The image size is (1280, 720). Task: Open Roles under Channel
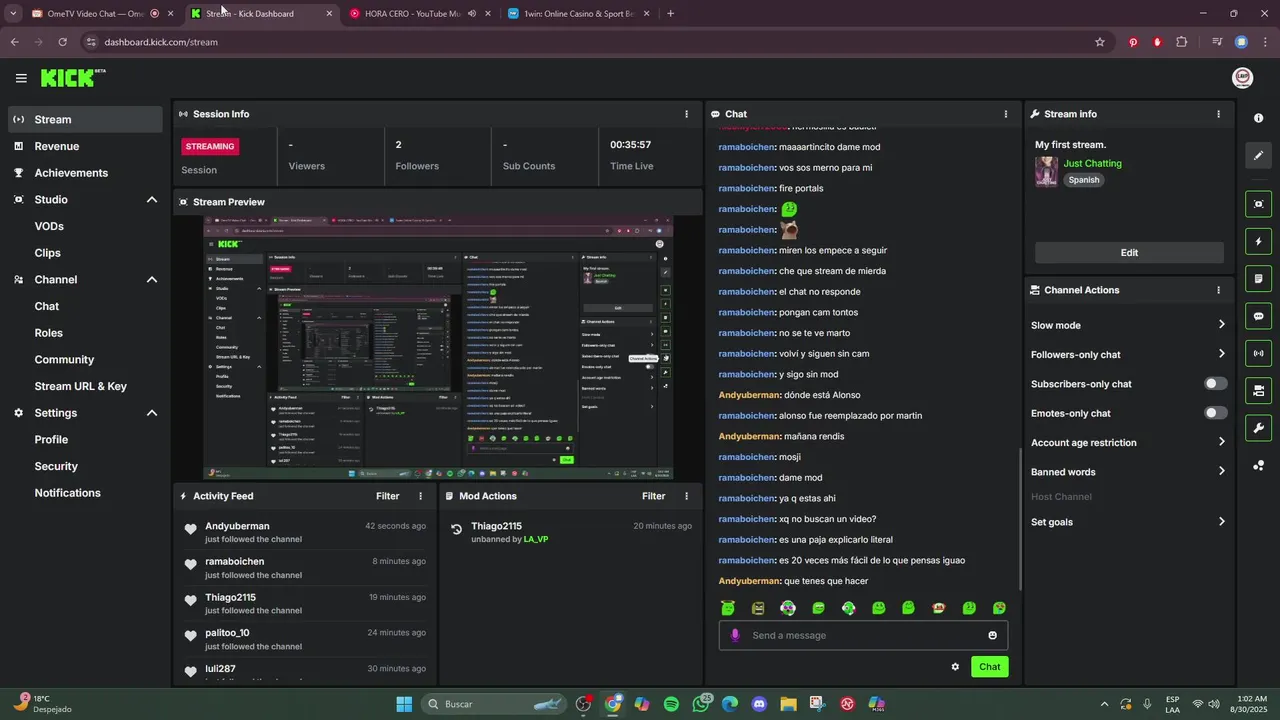49,333
